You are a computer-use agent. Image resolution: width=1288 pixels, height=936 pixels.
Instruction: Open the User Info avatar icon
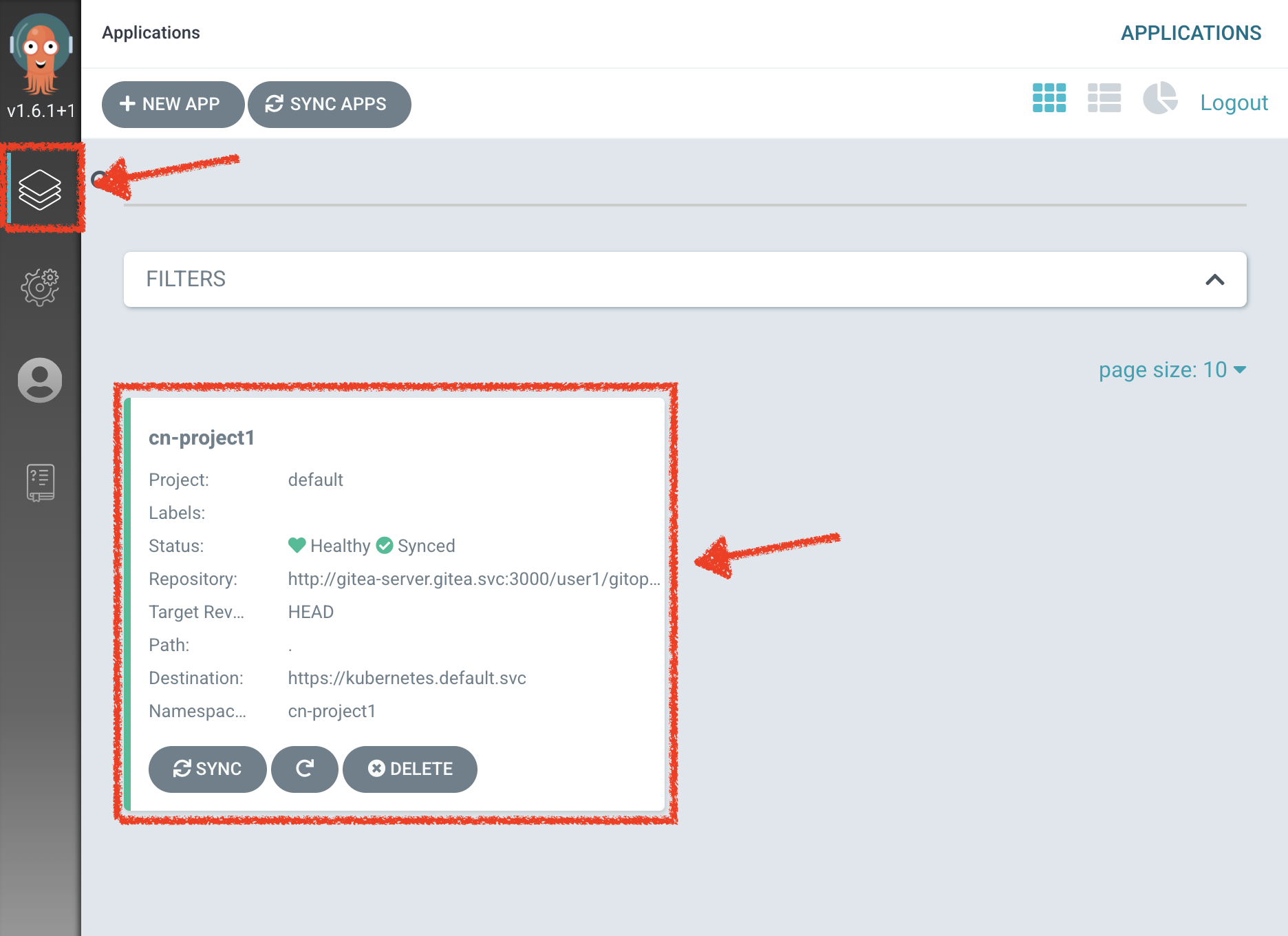(x=40, y=380)
